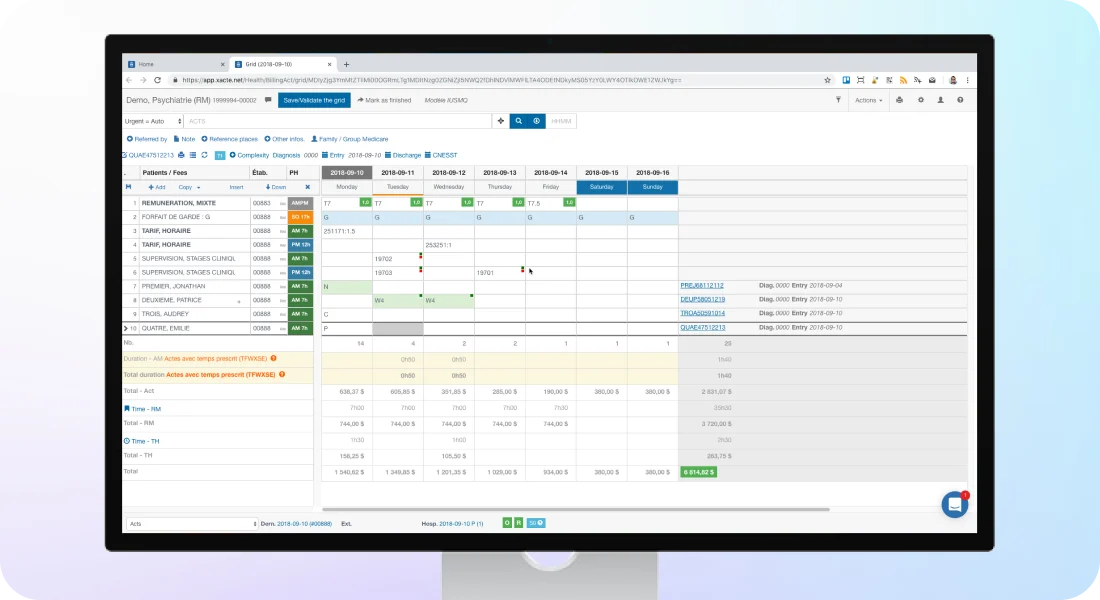The width and height of the screenshot is (1100, 600).
Task: Click the HHMM time field
Action: pos(561,121)
